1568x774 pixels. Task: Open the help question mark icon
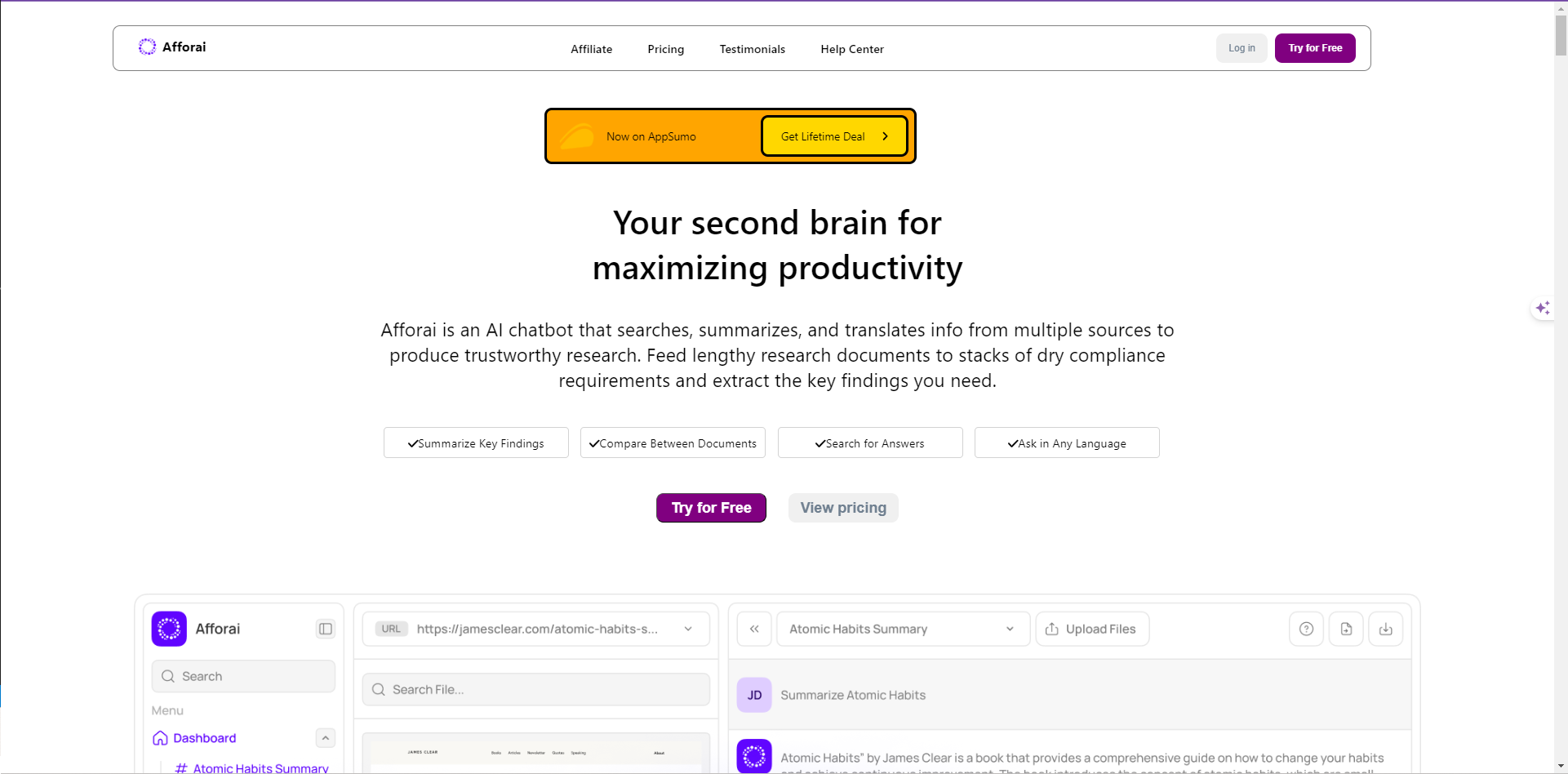click(1306, 629)
